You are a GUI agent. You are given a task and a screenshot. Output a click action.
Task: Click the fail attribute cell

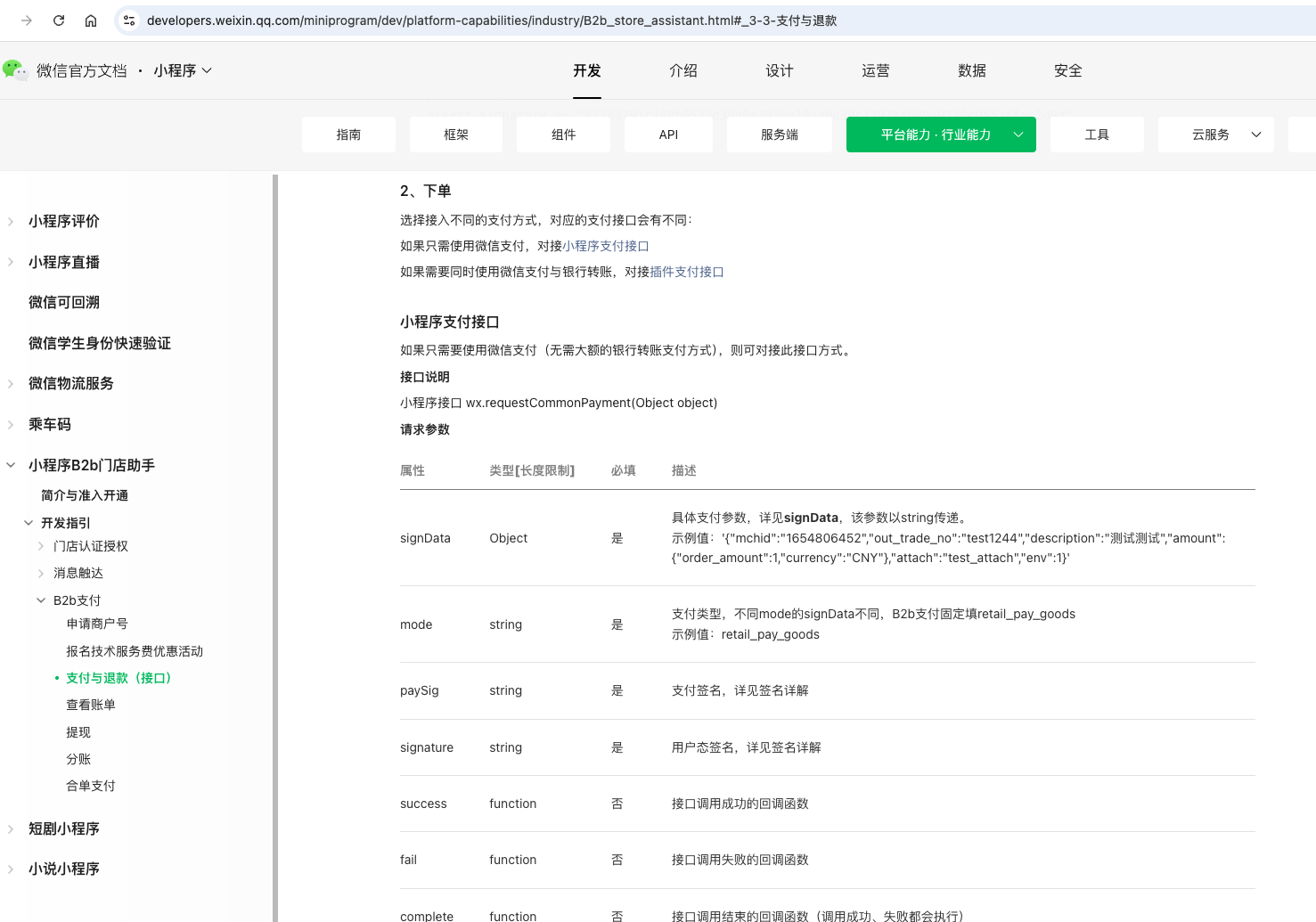pyautogui.click(x=408, y=860)
